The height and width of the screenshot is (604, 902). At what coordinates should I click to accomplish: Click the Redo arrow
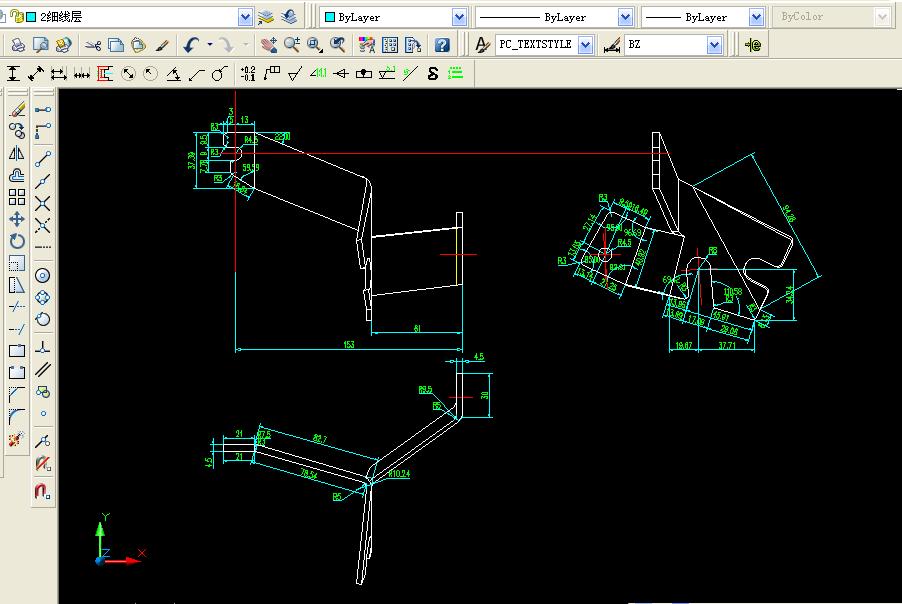coord(227,44)
